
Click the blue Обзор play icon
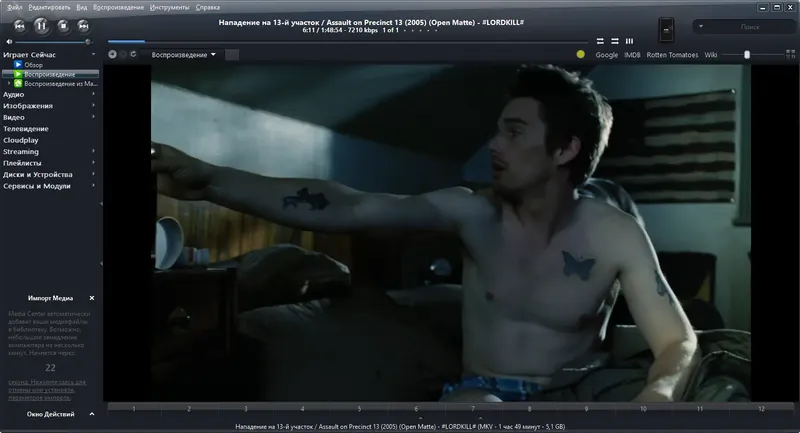pos(18,65)
